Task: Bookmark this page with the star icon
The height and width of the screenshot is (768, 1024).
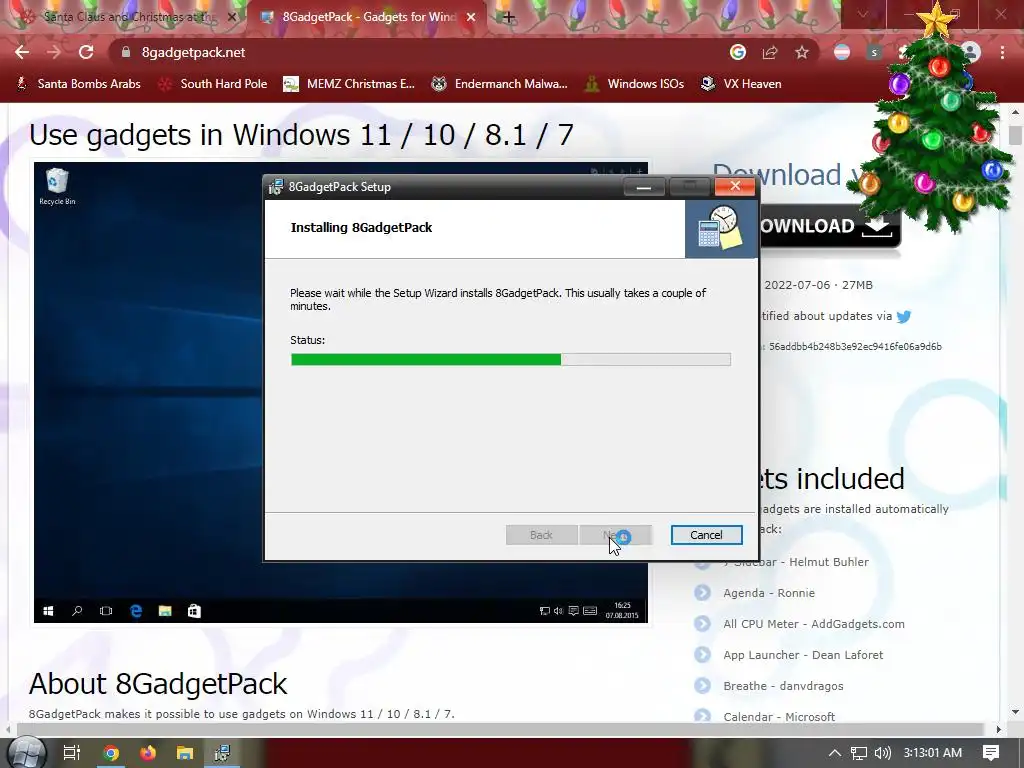Action: click(802, 52)
